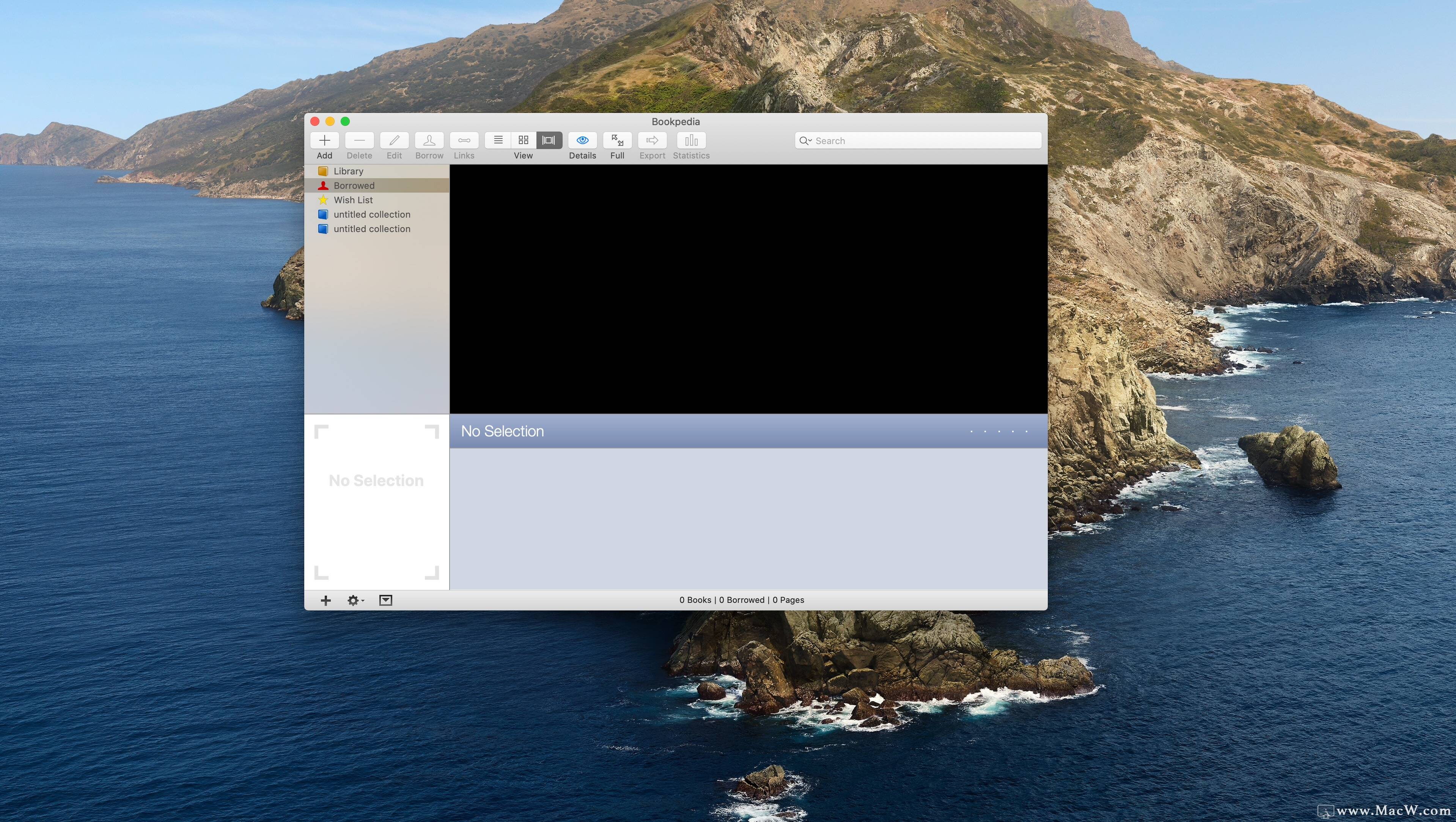The image size is (1456, 822).
Task: Close the Bookpedia window
Action: tap(315, 121)
